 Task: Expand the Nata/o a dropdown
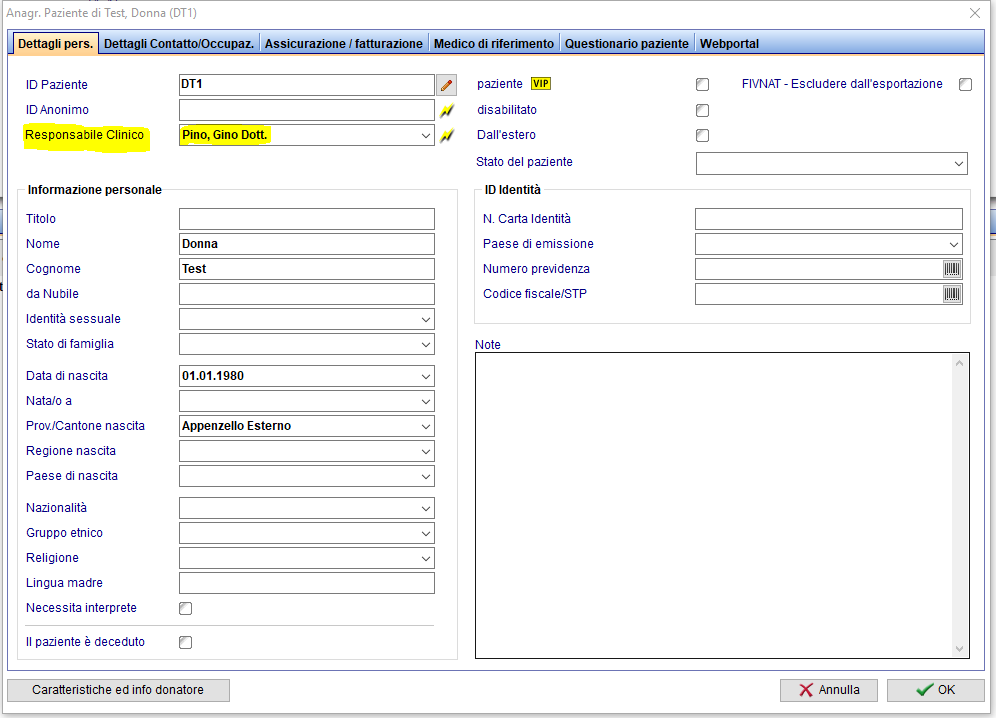(x=426, y=402)
